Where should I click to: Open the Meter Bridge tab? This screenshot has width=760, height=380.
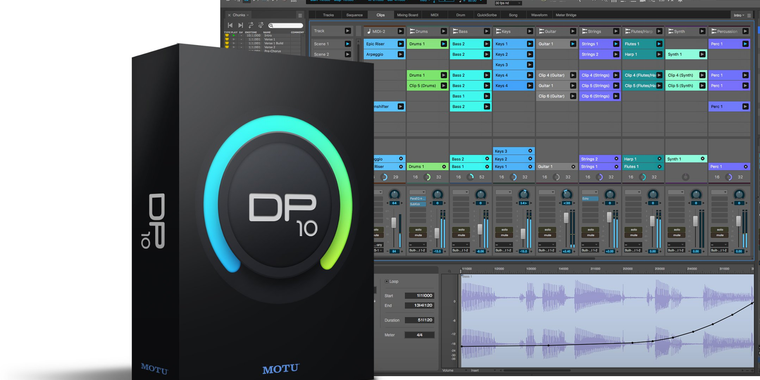click(x=566, y=15)
